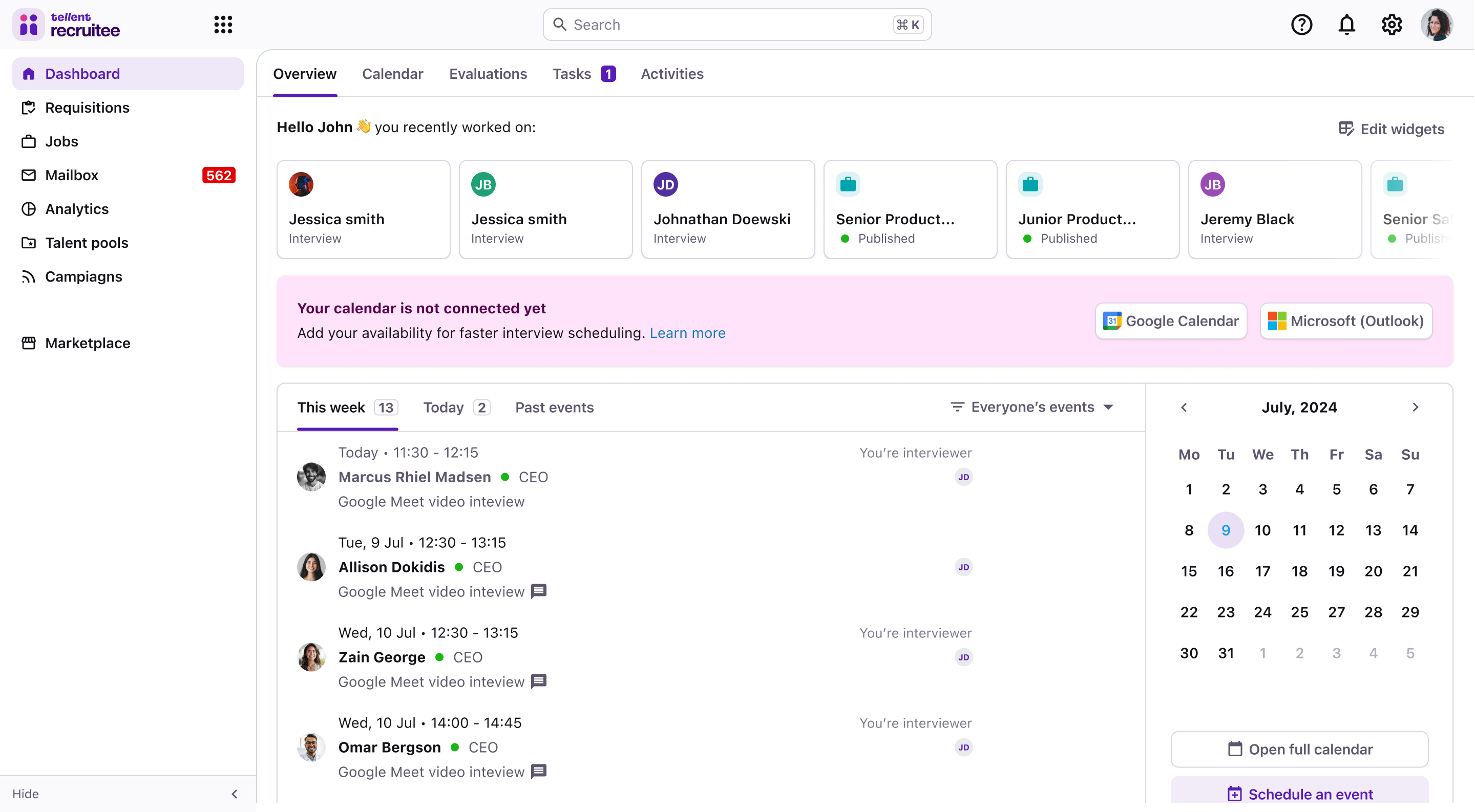Open Allison Dokidis's avatar
Viewport: 1475px width, 812px height.
(311, 567)
